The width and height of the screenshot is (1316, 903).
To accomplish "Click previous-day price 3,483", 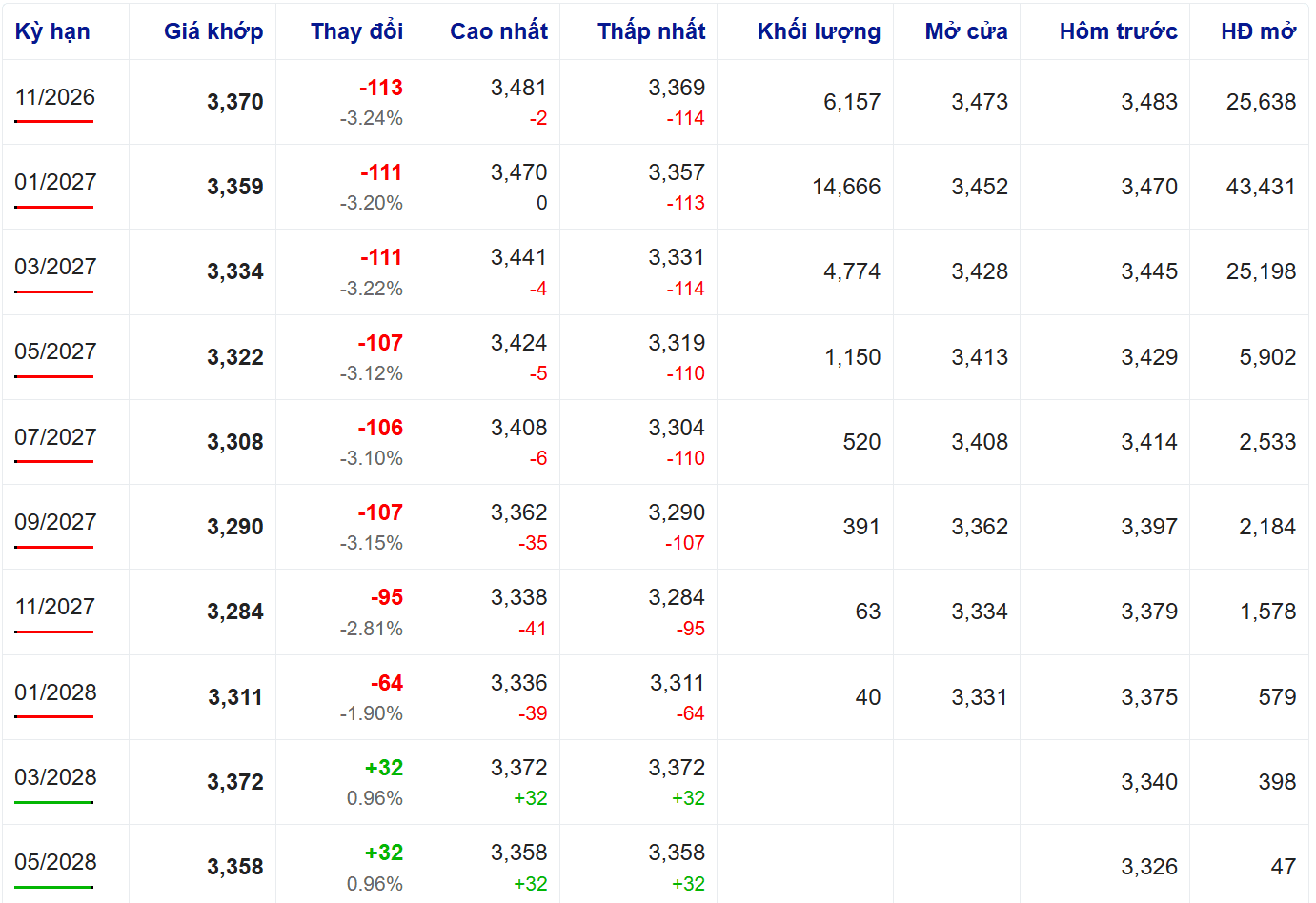I will coord(1149,102).
